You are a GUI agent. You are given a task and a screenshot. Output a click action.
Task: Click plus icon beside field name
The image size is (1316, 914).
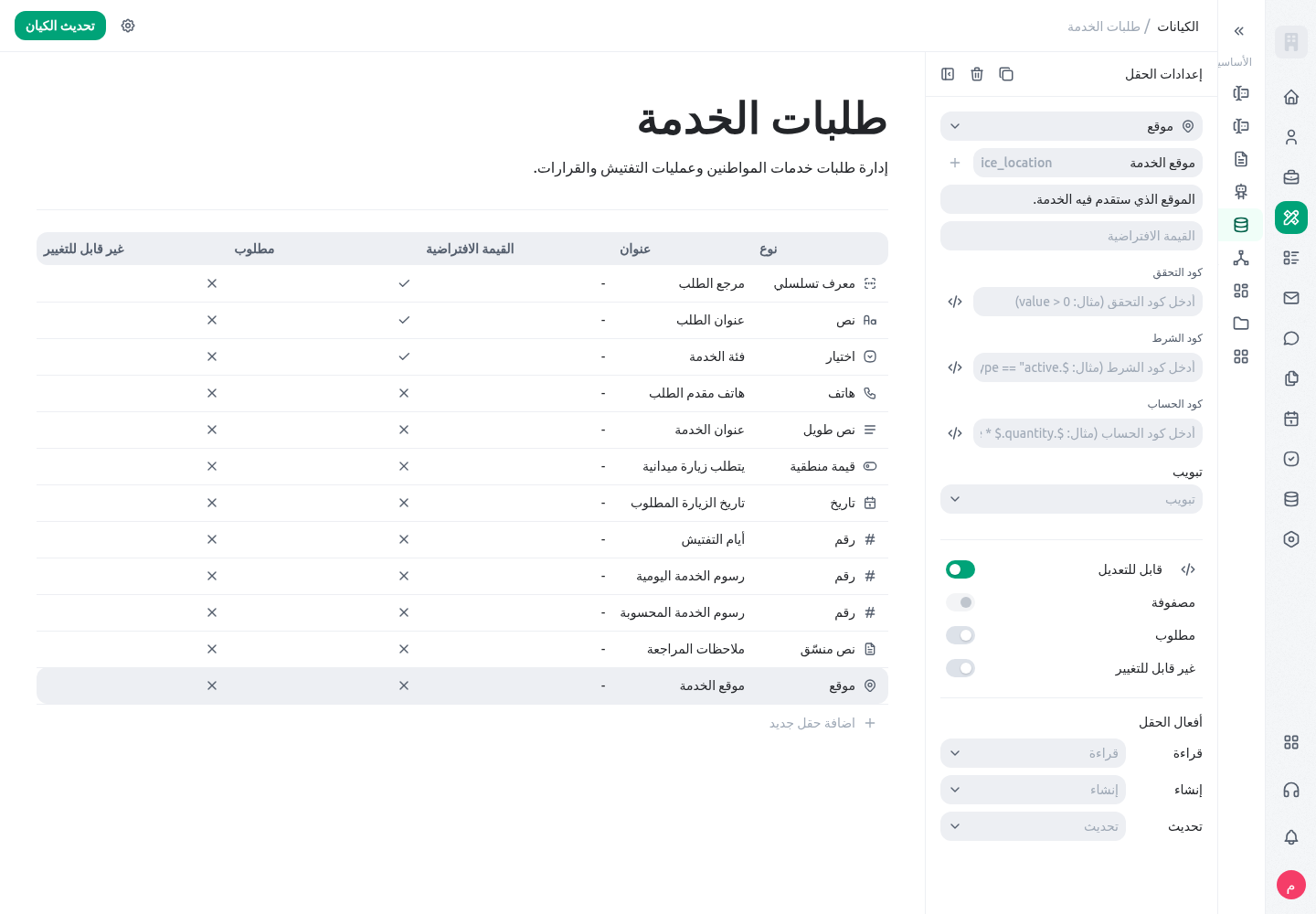pyautogui.click(x=955, y=163)
